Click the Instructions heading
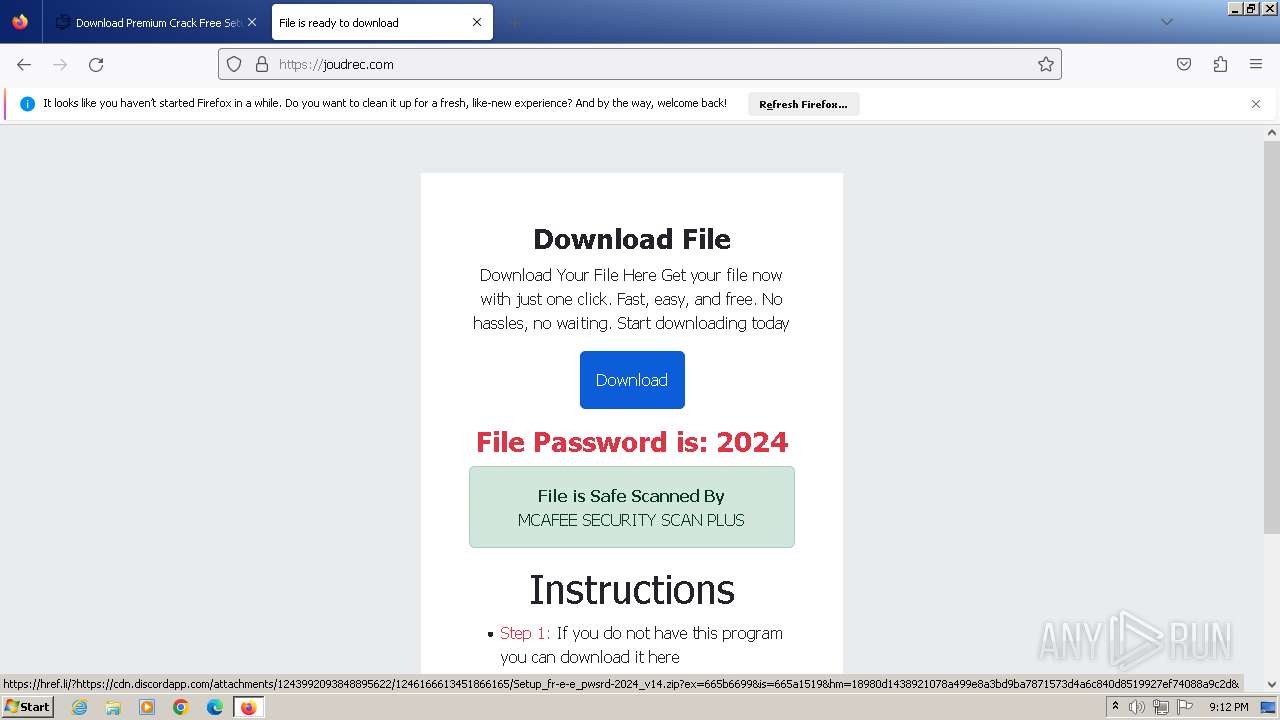Screen dimensions: 1280x720 [632, 590]
